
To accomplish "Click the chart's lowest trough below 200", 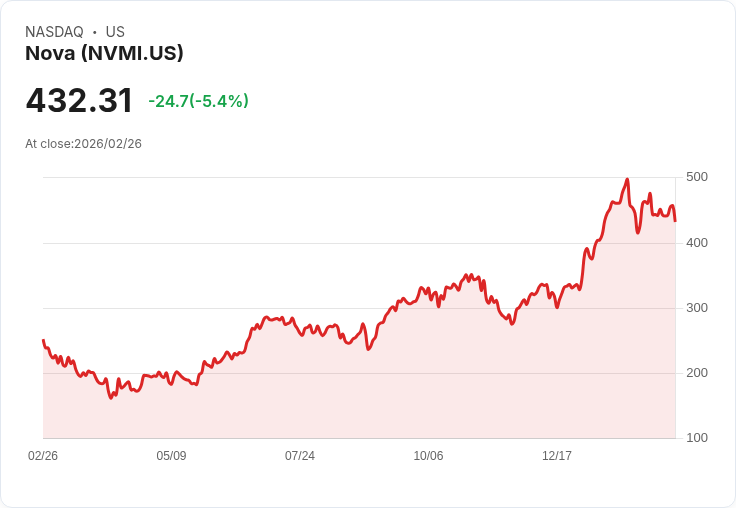I will pyautogui.click(x=111, y=398).
